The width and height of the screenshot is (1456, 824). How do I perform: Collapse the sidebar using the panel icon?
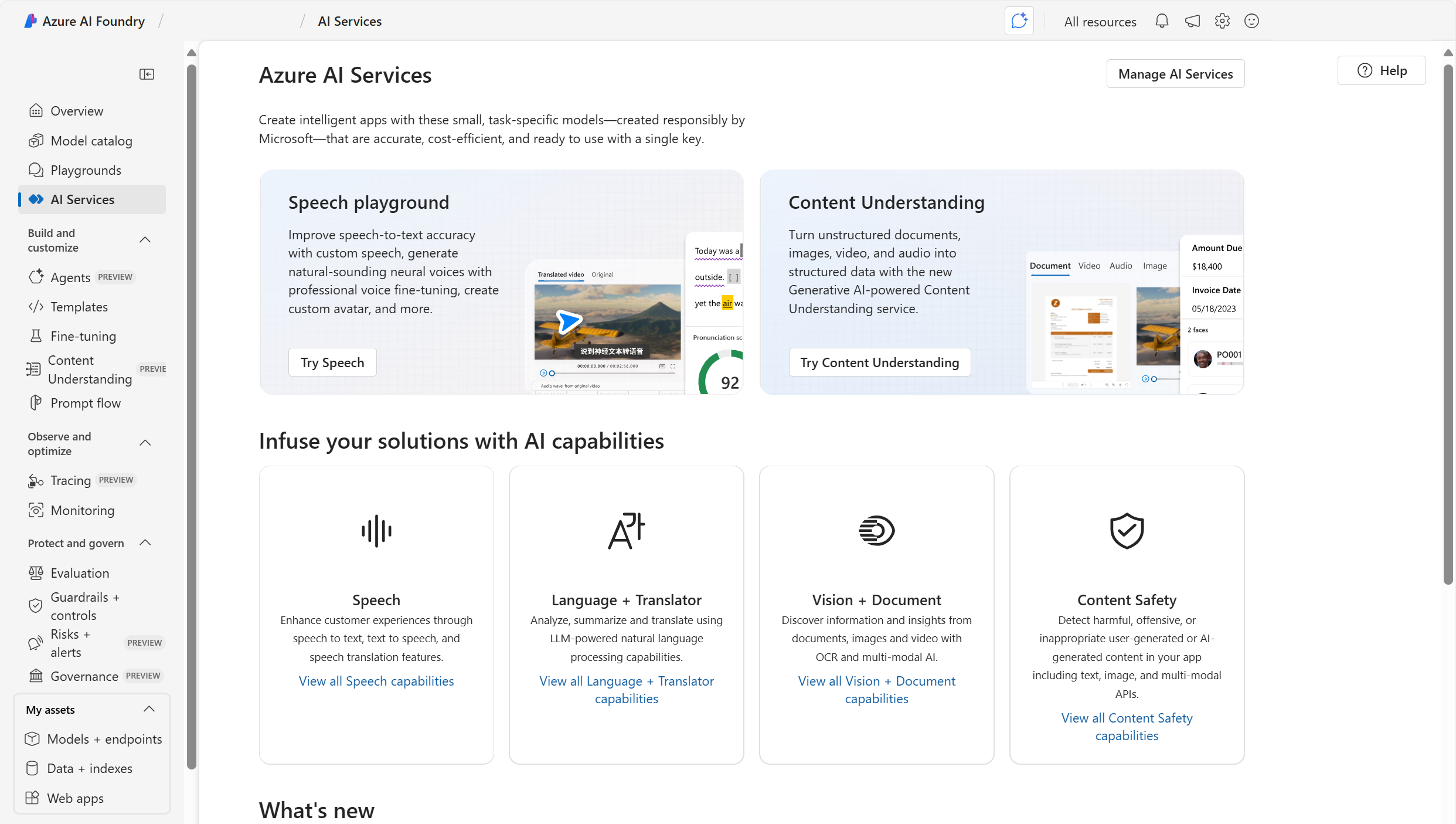coord(147,74)
